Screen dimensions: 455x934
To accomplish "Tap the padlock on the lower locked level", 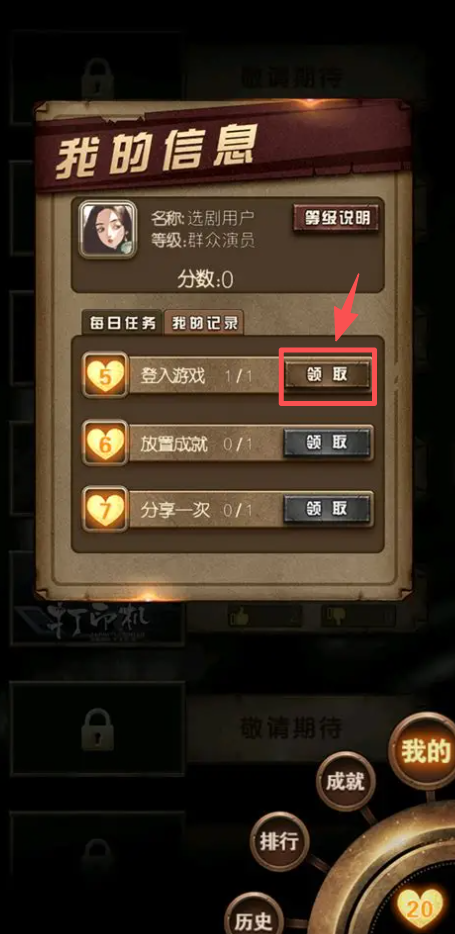I will 98,729.
